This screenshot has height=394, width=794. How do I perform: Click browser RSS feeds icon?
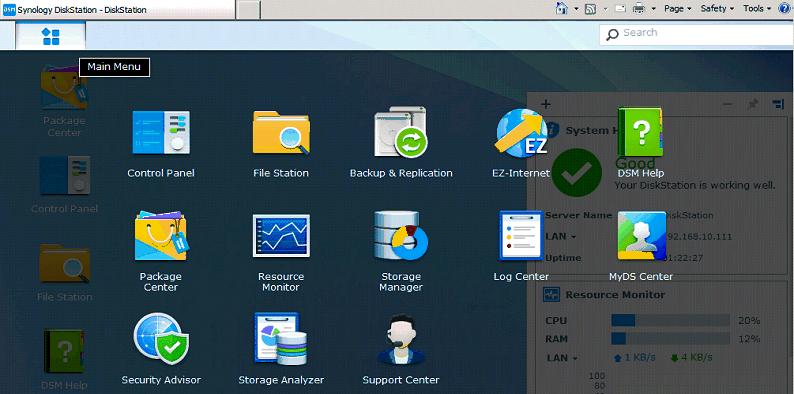pos(590,9)
